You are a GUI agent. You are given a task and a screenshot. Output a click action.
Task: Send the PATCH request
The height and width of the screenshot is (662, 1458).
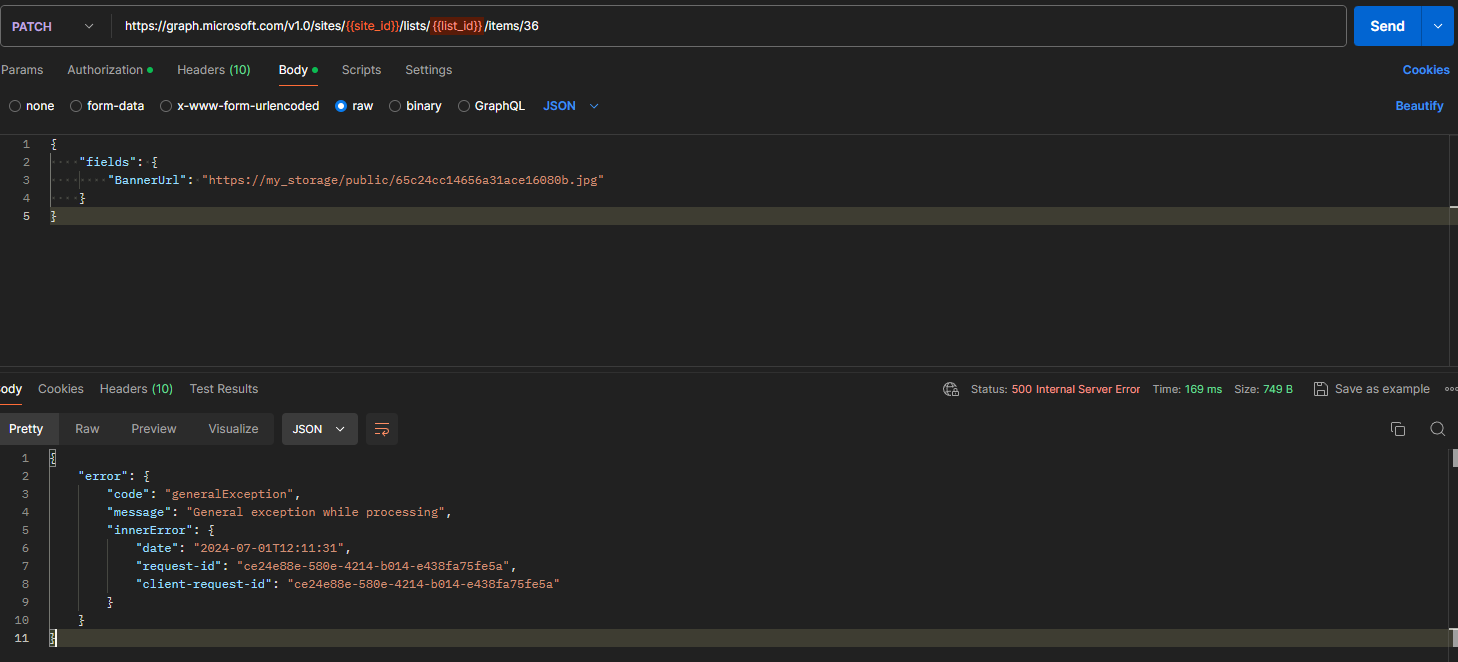pos(1387,26)
